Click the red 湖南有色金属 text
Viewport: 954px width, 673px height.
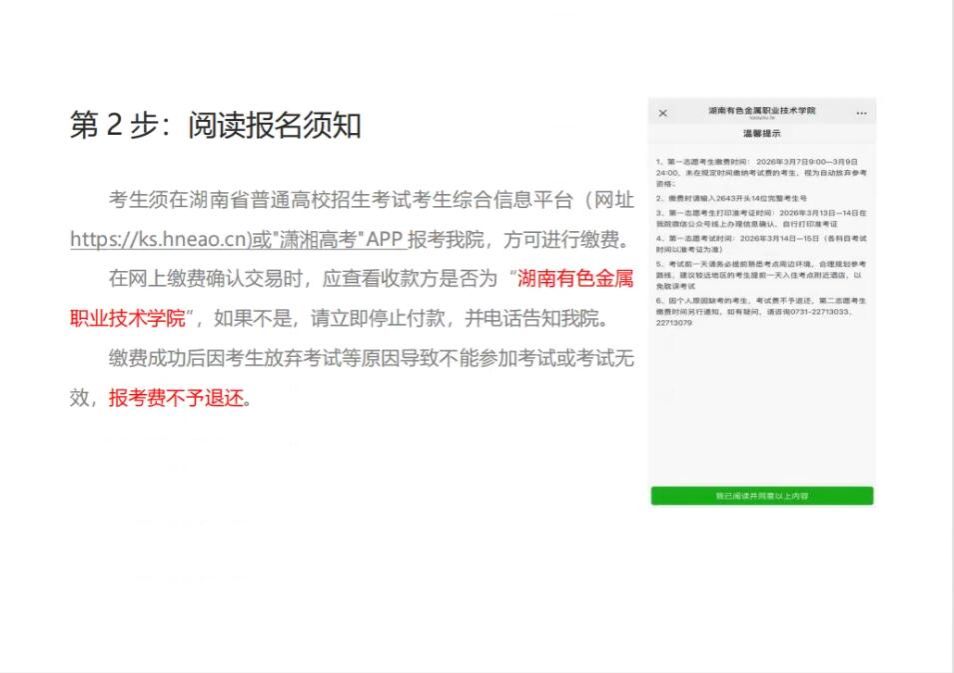(x=575, y=279)
